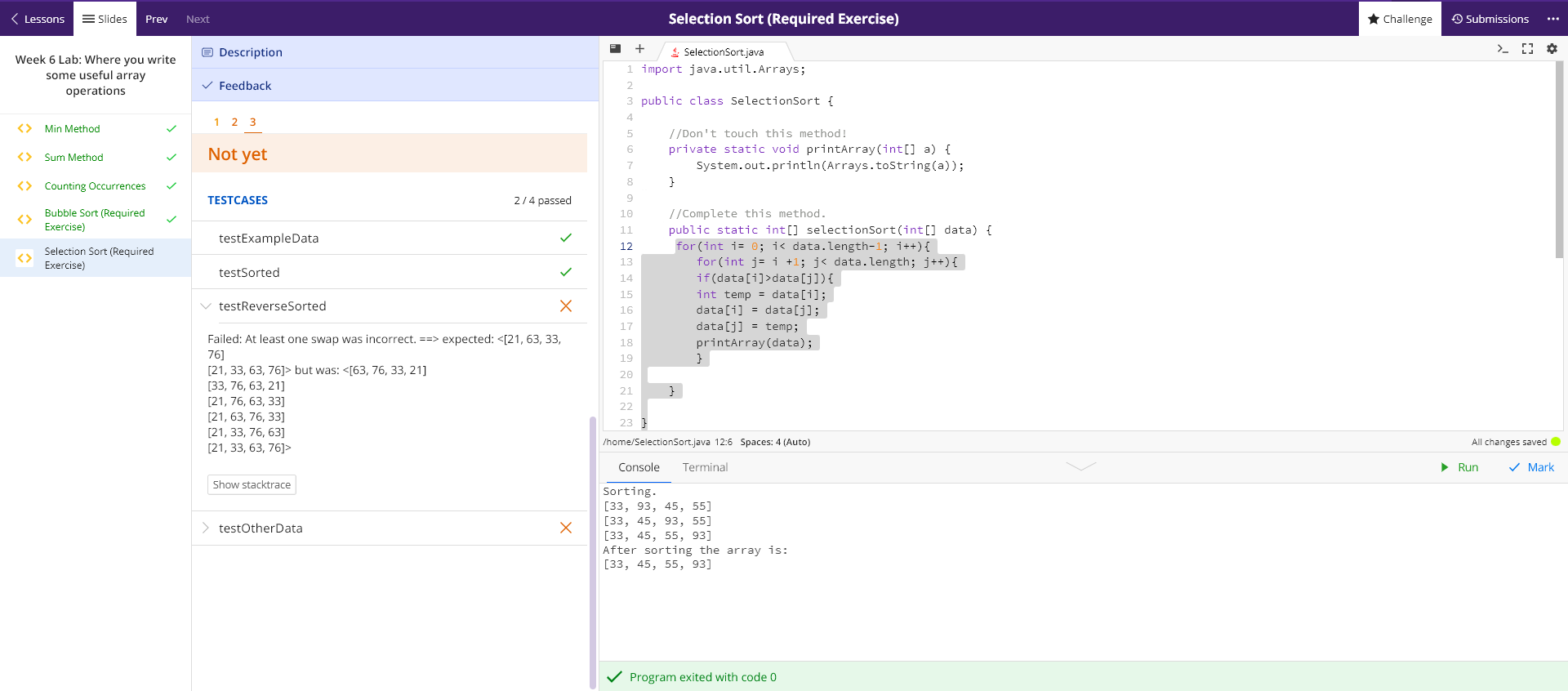Show stacktrace for failed test
Screen dimensions: 1568x691
pos(252,484)
